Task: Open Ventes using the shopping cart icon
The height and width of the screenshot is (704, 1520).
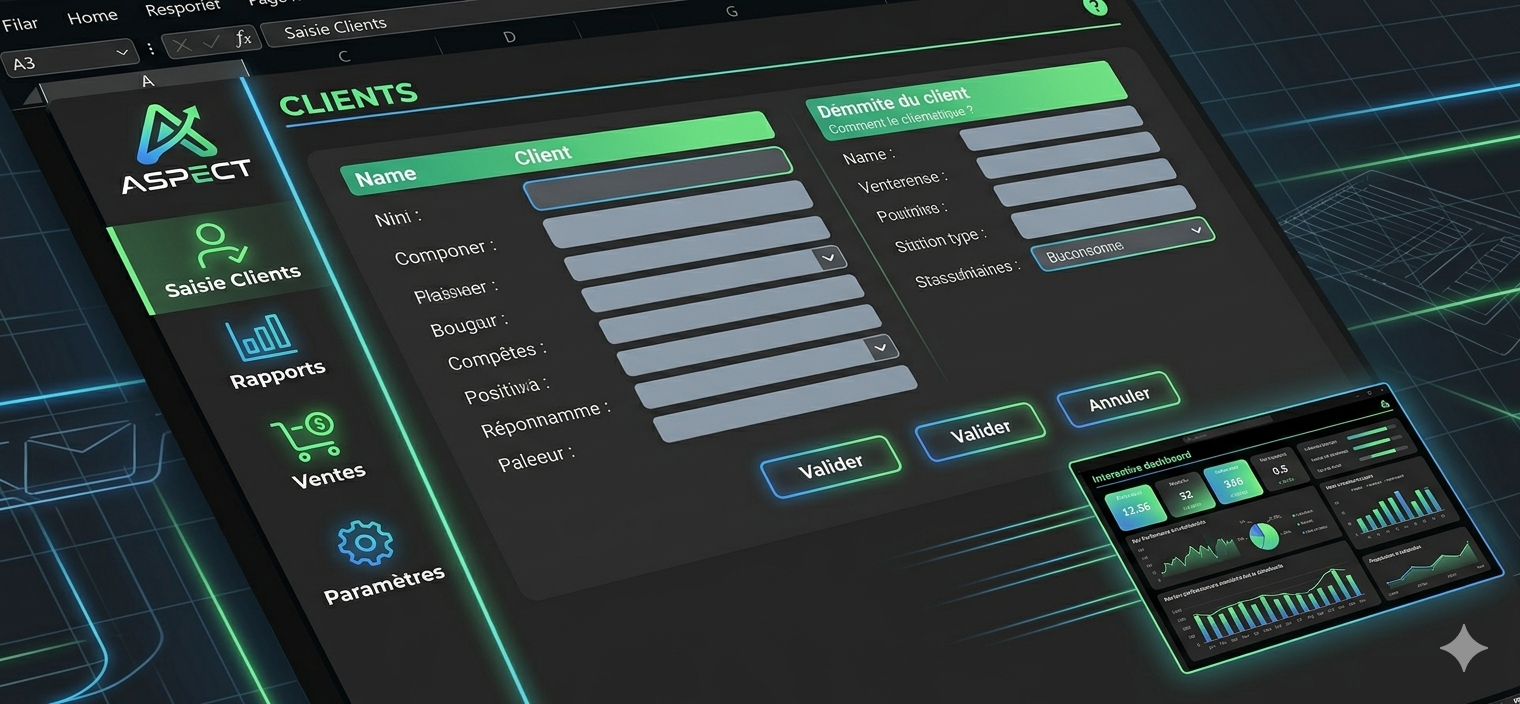Action: coord(305,438)
